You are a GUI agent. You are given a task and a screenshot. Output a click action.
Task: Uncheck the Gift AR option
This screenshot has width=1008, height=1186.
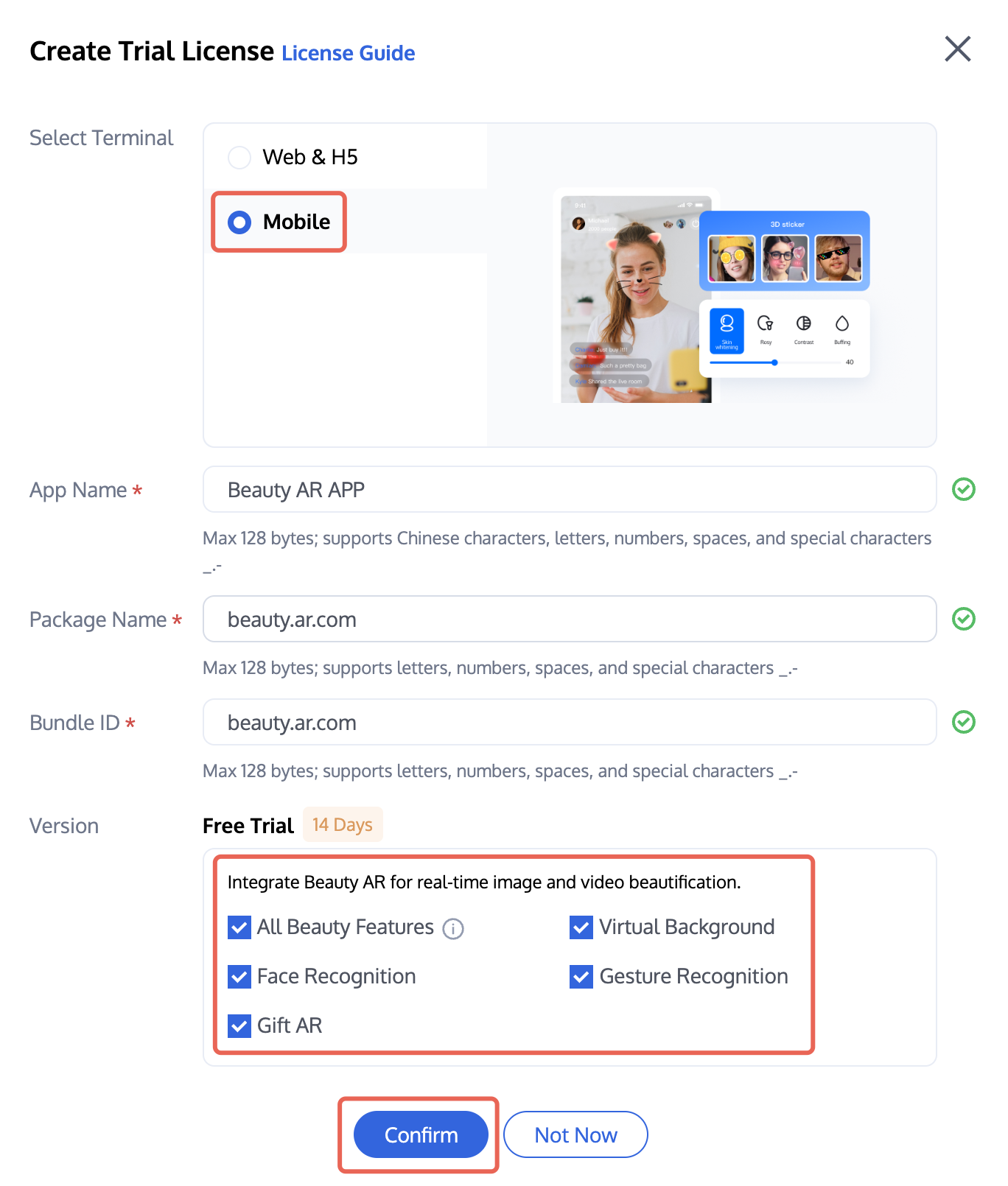point(239,1025)
